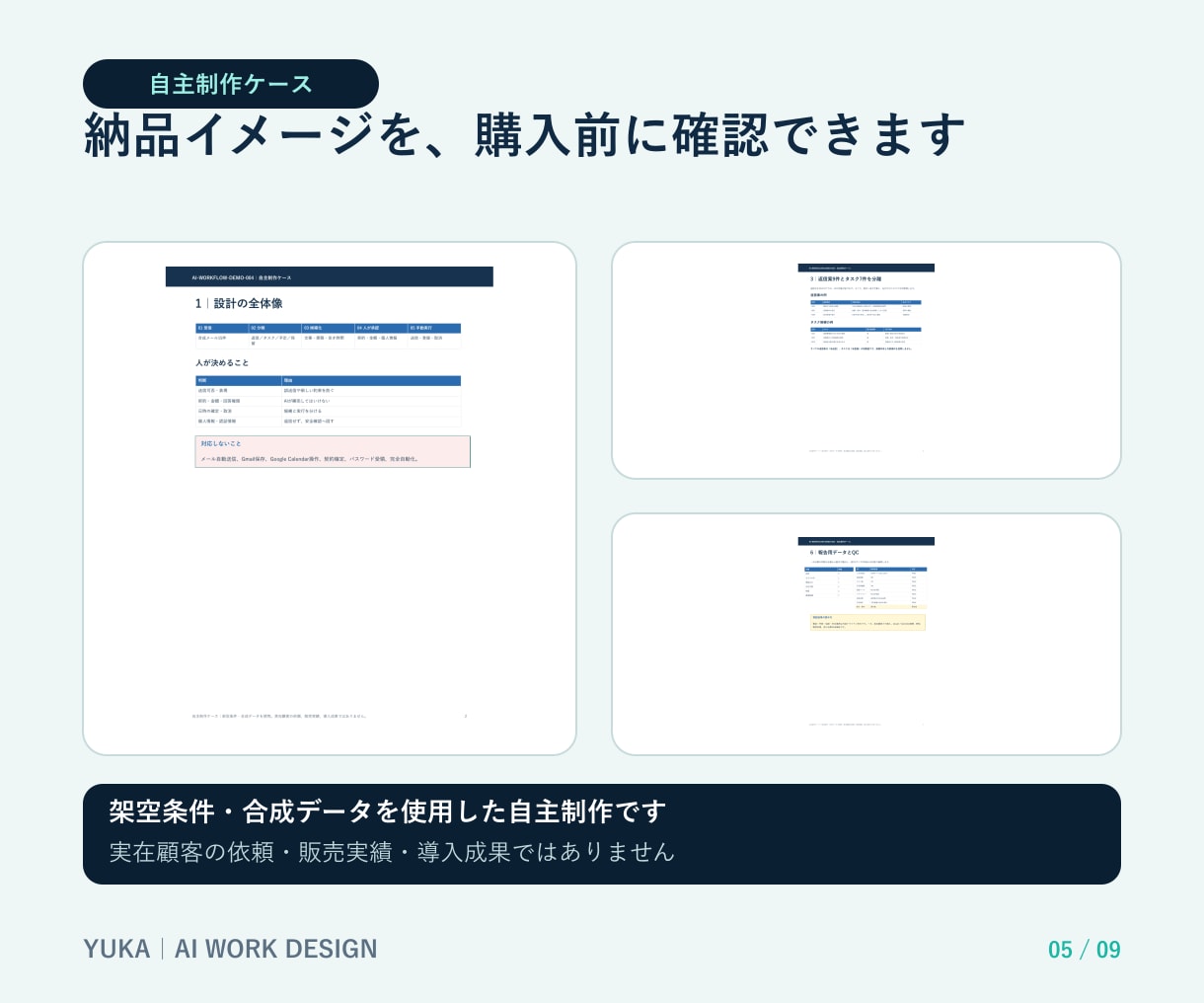The image size is (1204, 1003).
Task: Click the 架空条件・合成データを使用した自主制作です text
Action: click(388, 811)
